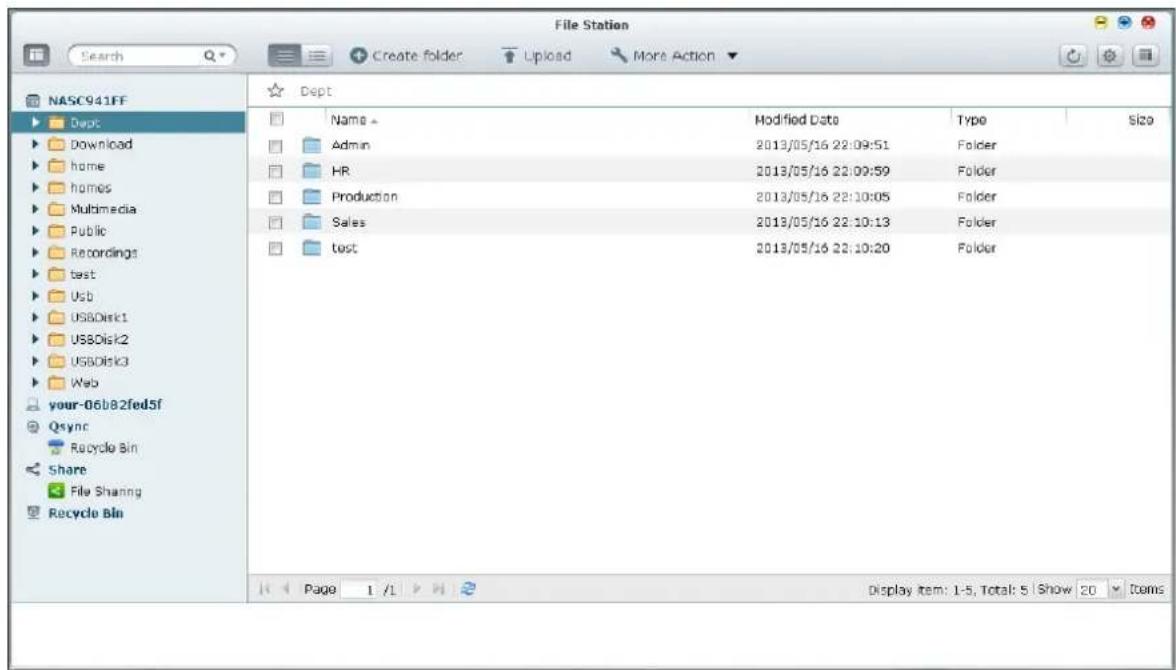Sort by Type column header
Viewport: 1176px width, 670px height.
(971, 120)
